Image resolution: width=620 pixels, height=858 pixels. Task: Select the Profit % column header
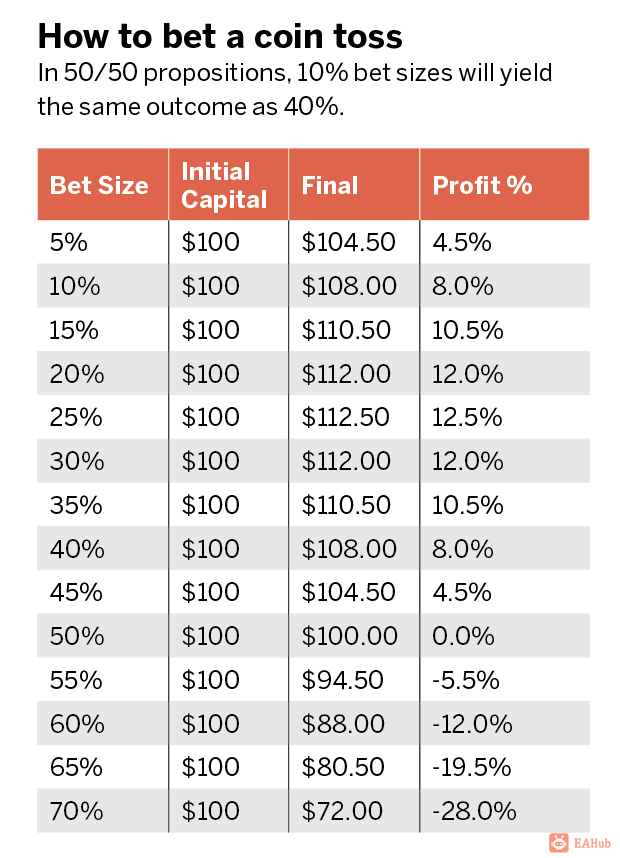(482, 185)
